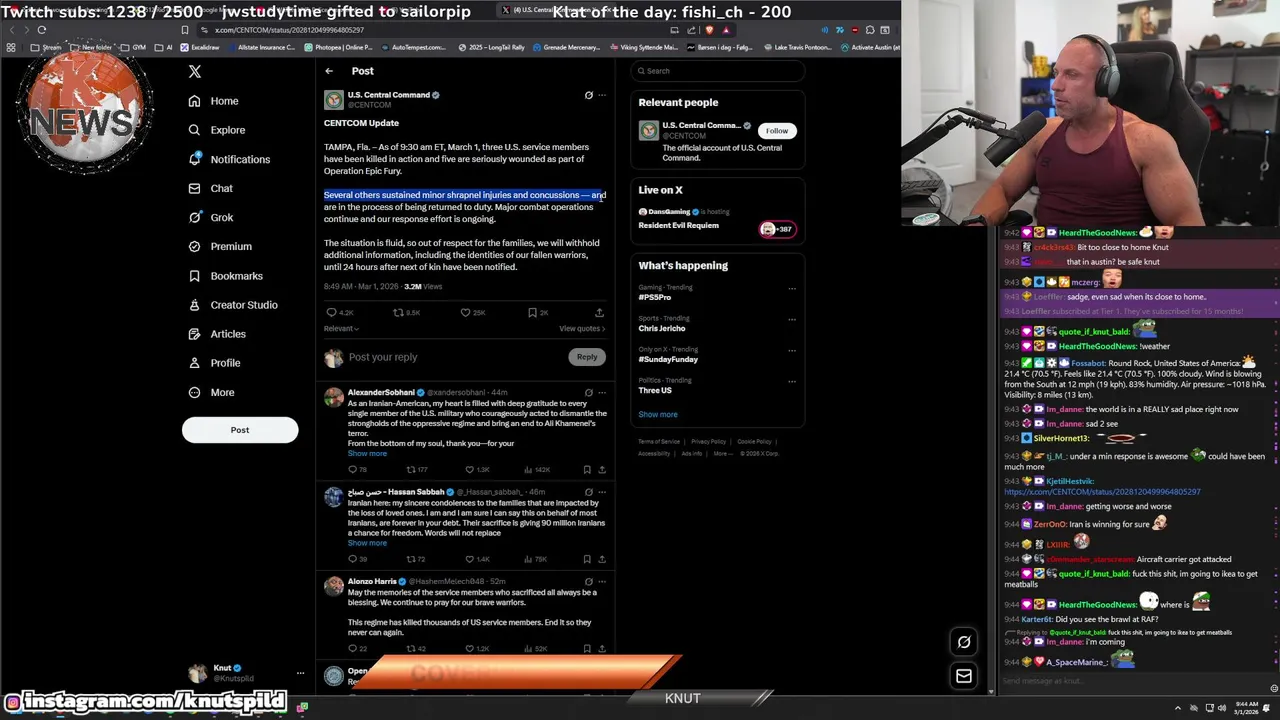Like the CENTCOM update post
Image resolution: width=1280 pixels, height=720 pixels.
click(465, 313)
